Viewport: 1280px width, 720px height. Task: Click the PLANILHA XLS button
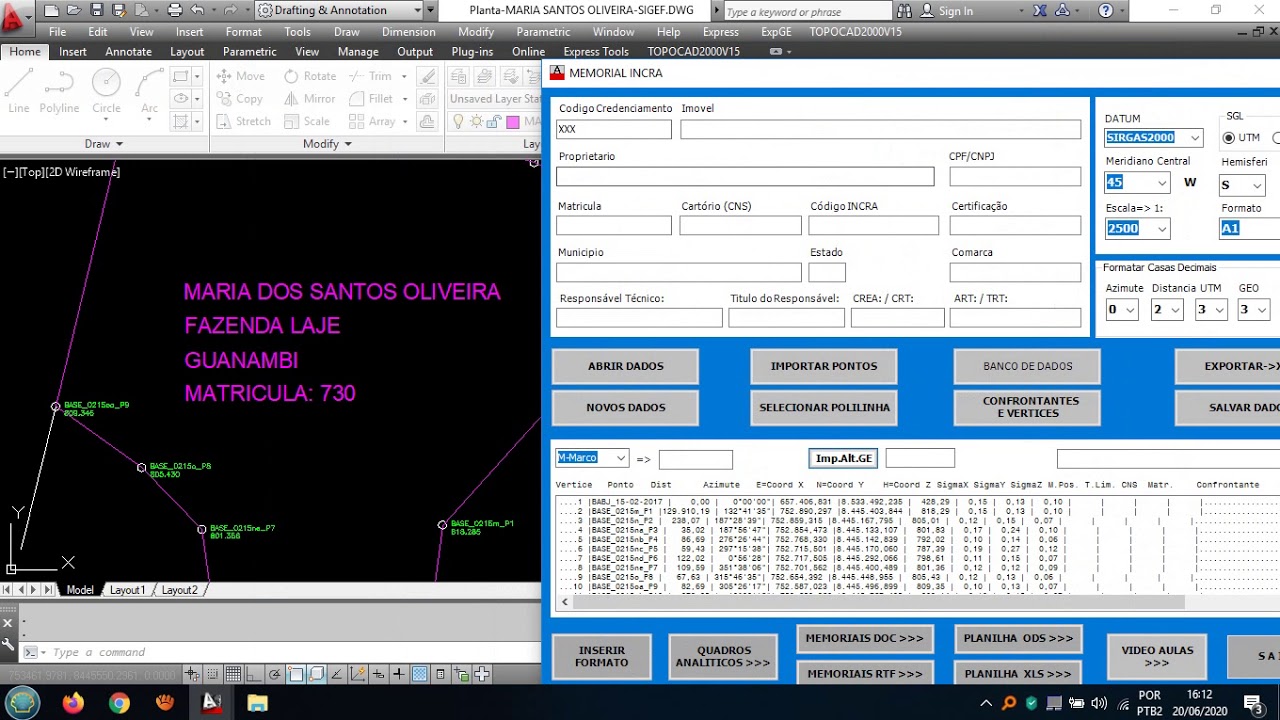pos(1018,674)
